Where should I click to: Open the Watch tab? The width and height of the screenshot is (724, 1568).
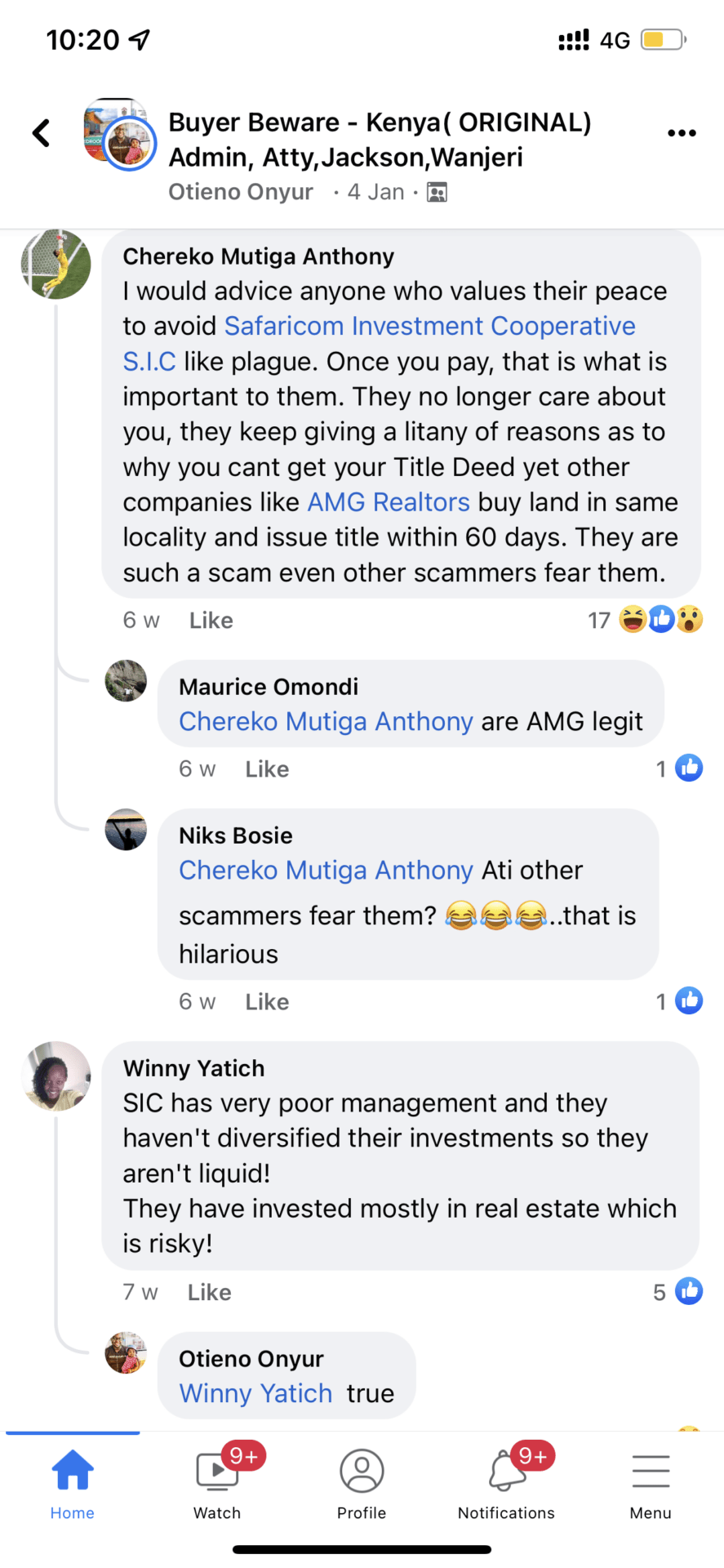pyautogui.click(x=217, y=1484)
